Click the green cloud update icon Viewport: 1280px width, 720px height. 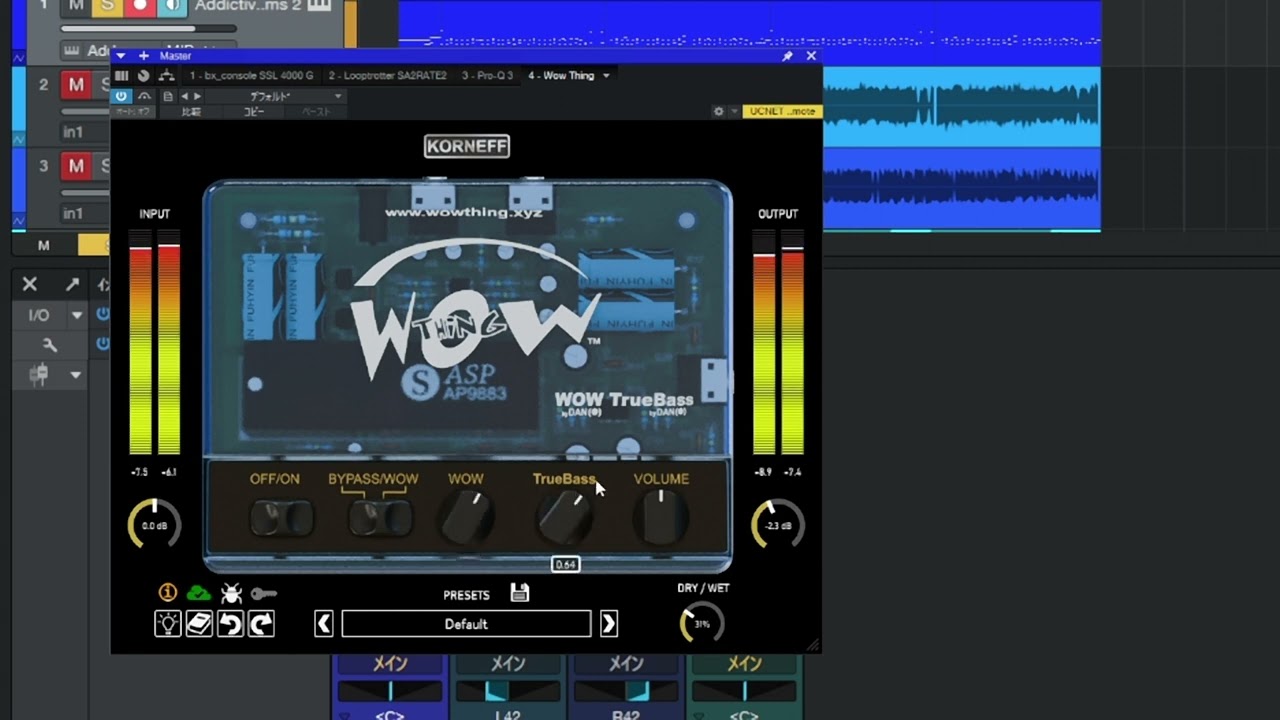(199, 593)
